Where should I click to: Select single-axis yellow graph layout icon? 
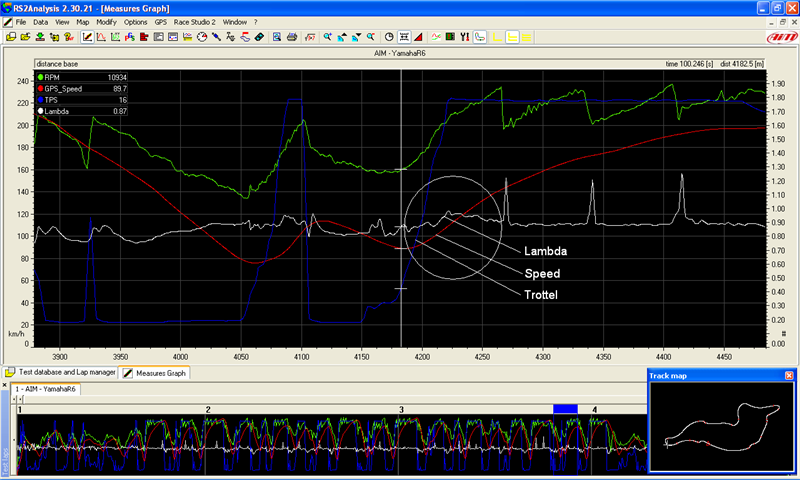point(496,37)
